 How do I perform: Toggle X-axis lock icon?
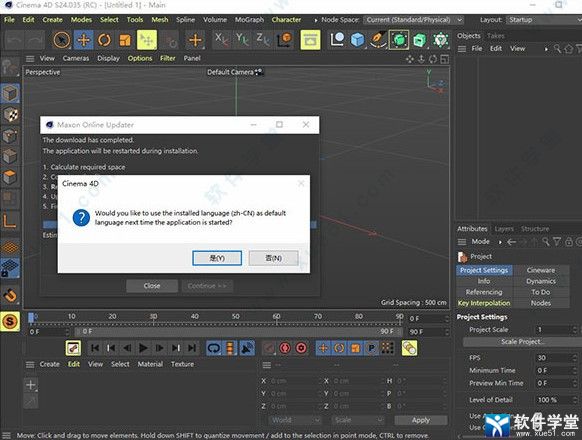[222, 39]
